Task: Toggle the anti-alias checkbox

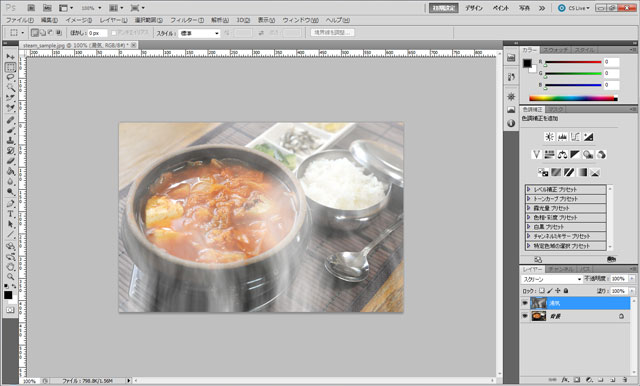Action: tap(114, 33)
